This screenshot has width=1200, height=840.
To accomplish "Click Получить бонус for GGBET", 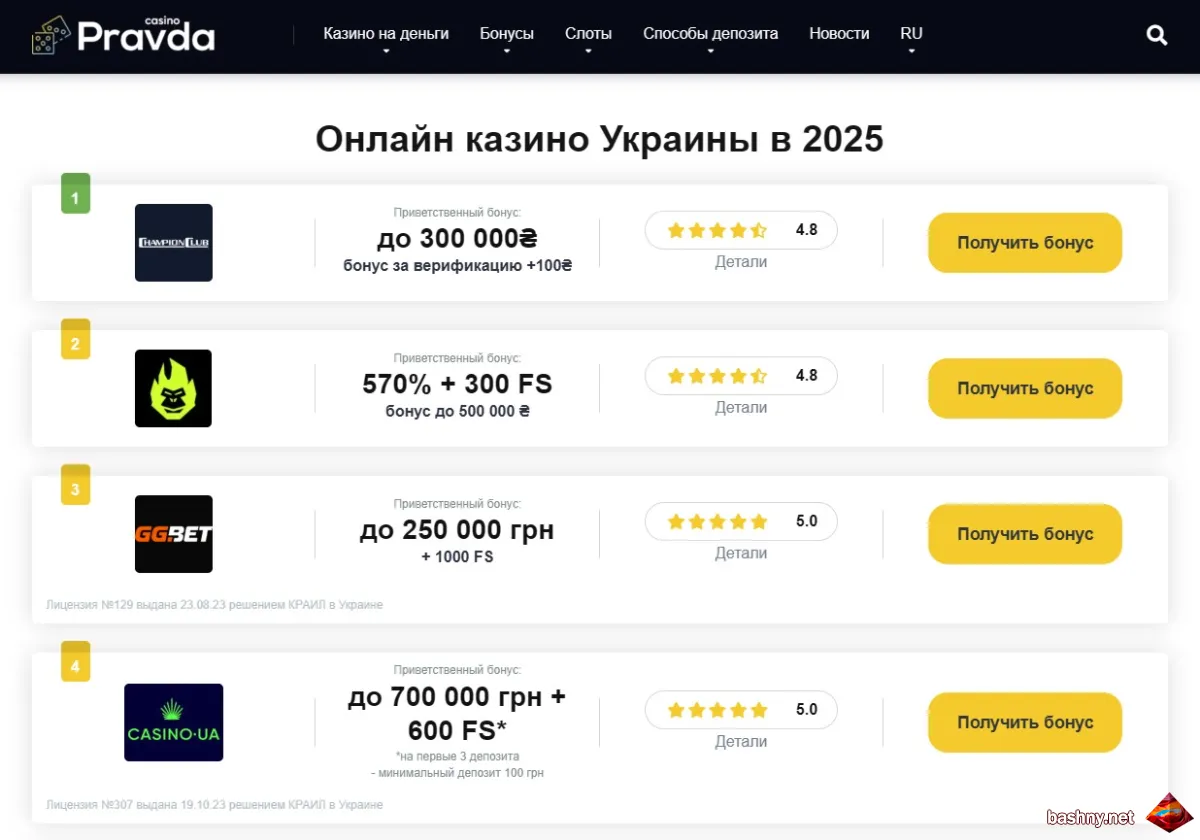I will [x=1025, y=534].
